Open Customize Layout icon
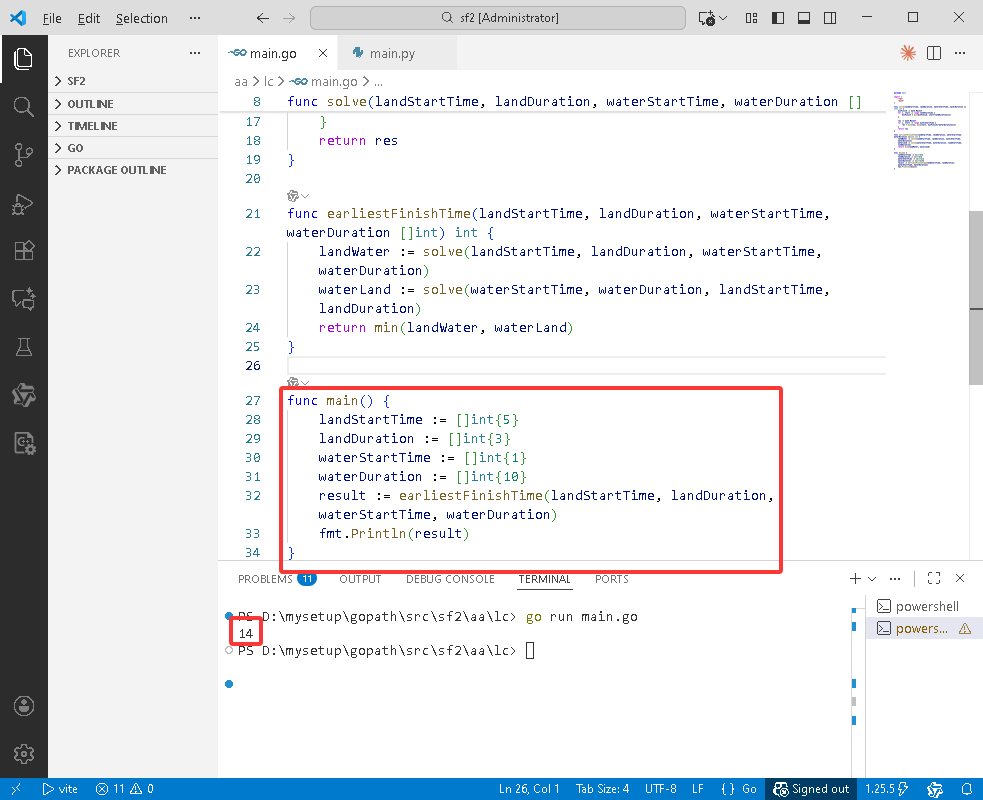The height and width of the screenshot is (800, 983). 751,18
